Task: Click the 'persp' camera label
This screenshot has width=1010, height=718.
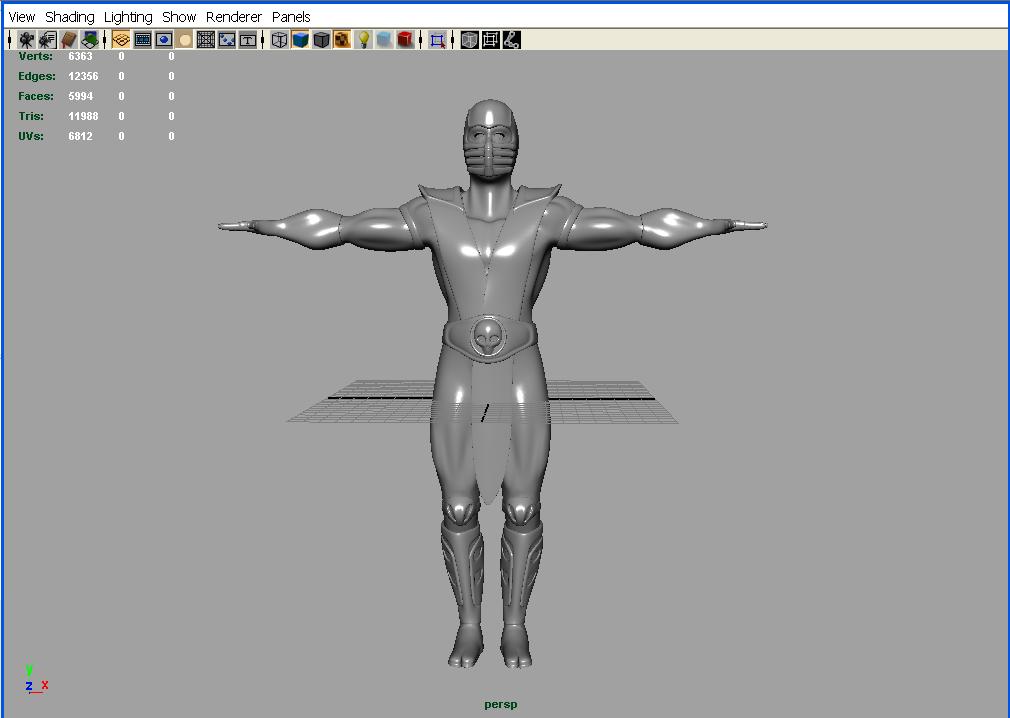Action: pyautogui.click(x=500, y=704)
